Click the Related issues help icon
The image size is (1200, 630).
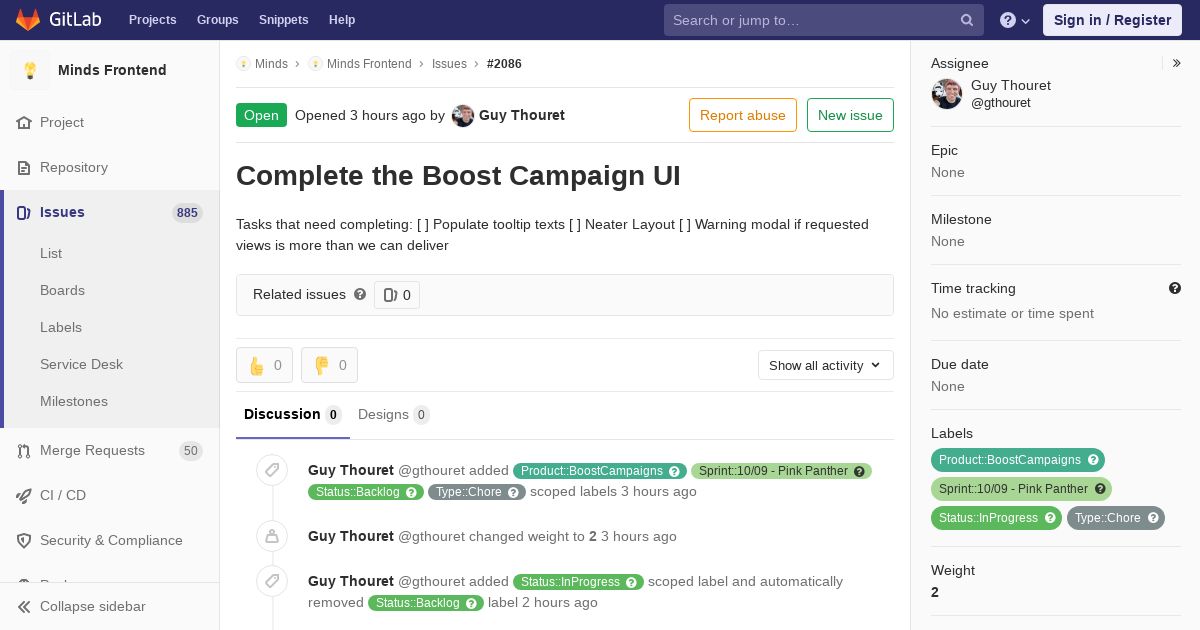tap(360, 294)
